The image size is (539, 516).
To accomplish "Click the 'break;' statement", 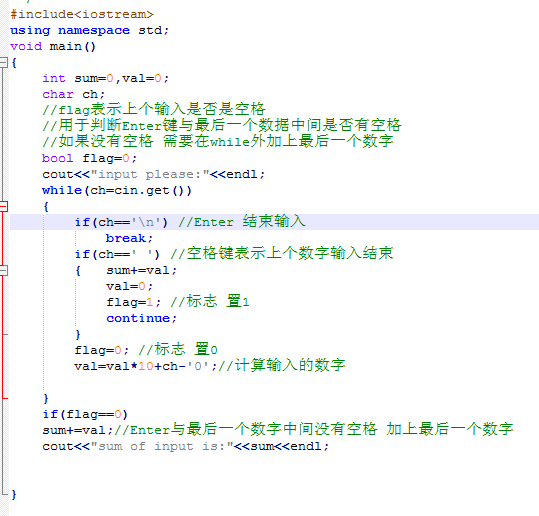I will point(129,238).
